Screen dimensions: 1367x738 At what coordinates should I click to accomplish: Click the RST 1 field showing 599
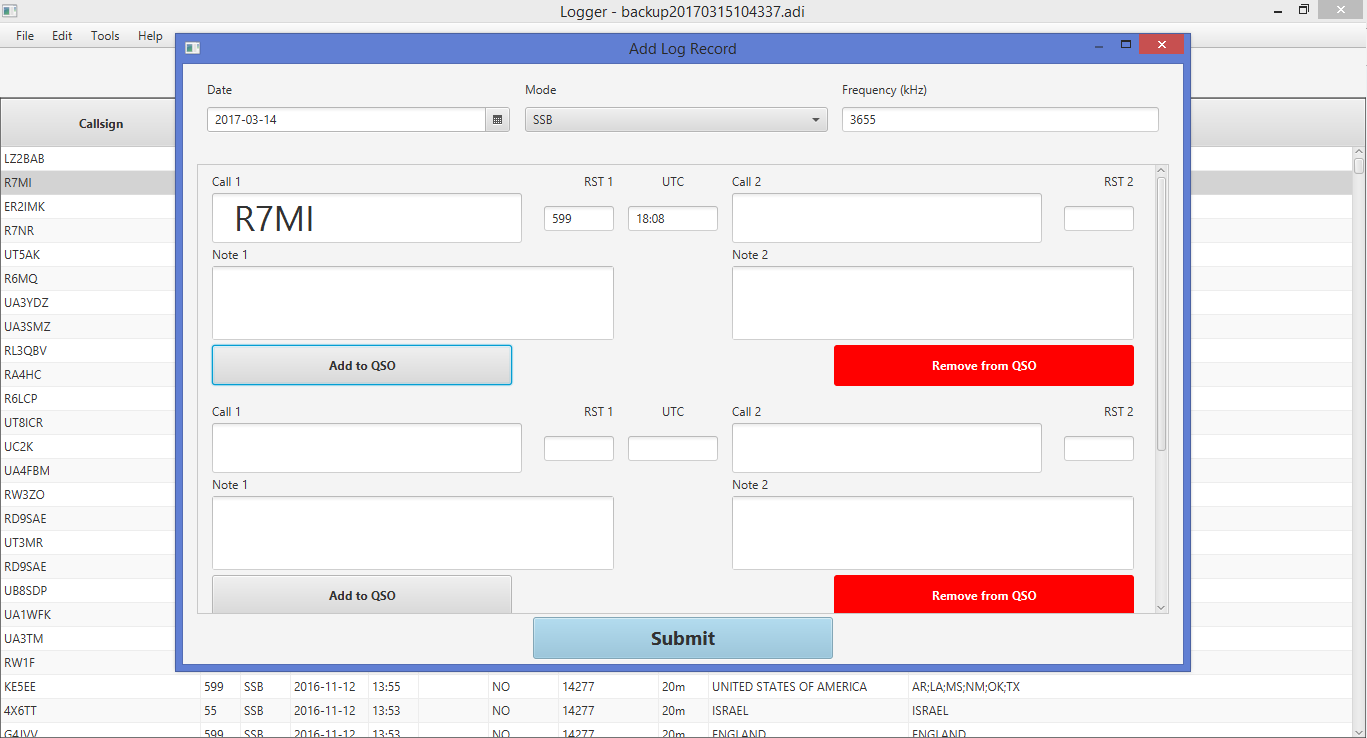coord(579,218)
